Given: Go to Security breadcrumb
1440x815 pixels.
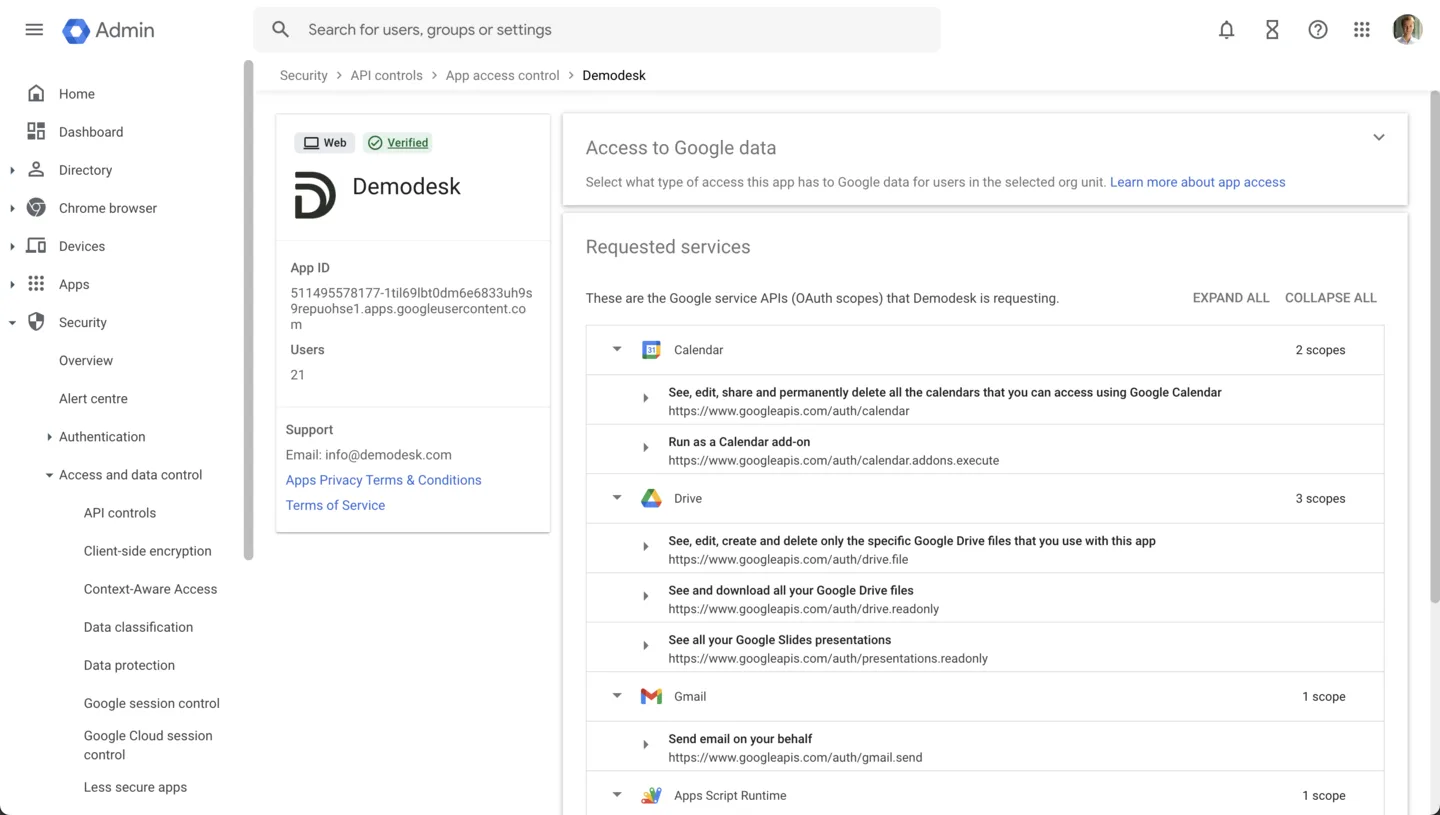Looking at the screenshot, I should tap(304, 75).
